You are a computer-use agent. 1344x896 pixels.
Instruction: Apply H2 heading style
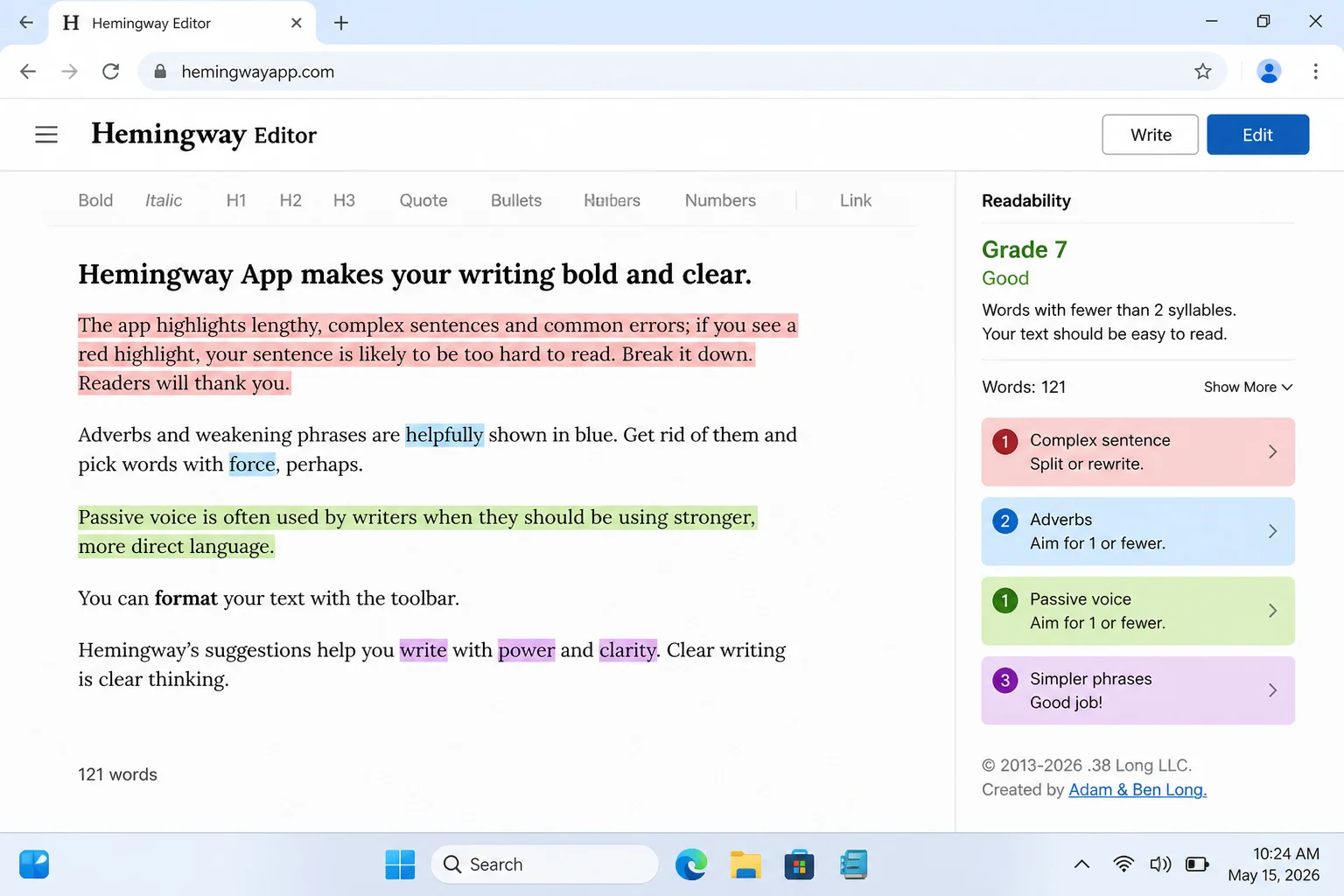click(290, 200)
